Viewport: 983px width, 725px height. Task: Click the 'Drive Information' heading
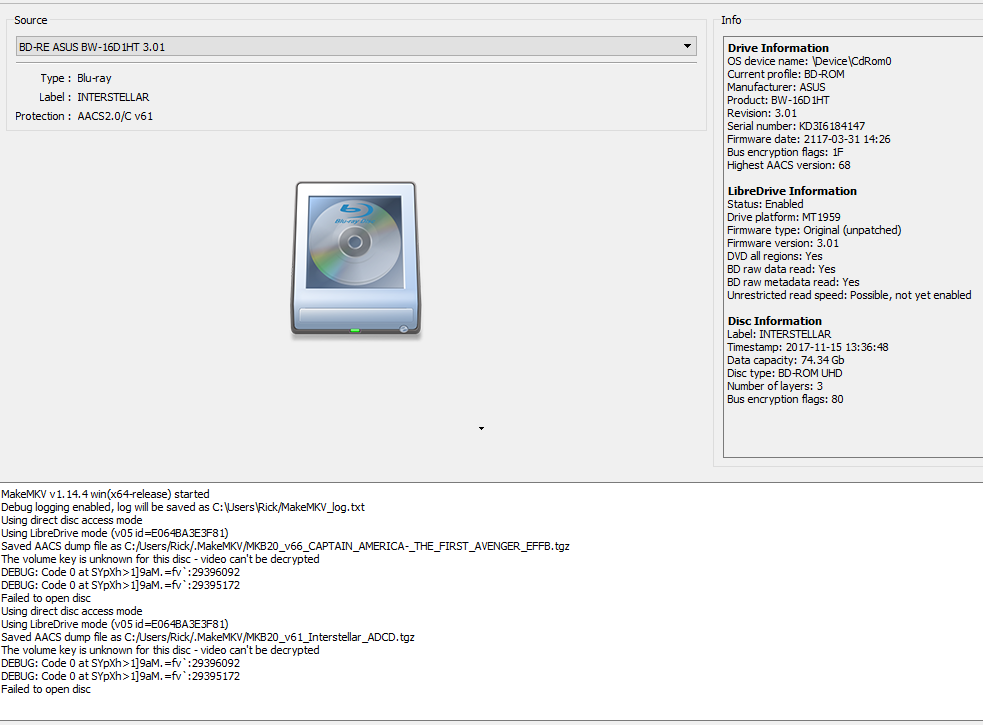click(778, 48)
